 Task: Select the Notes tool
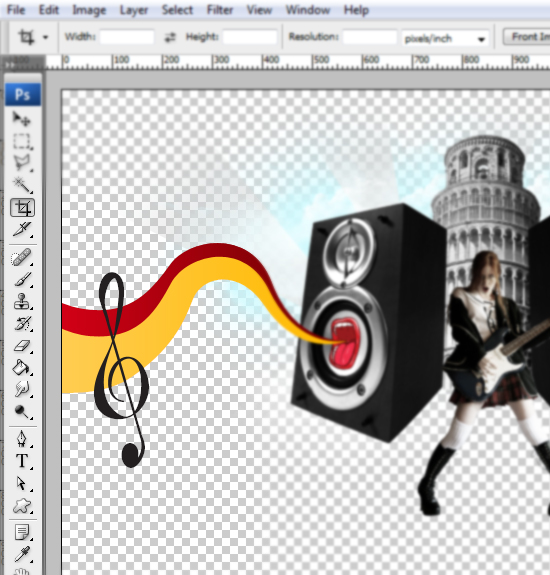[22, 532]
